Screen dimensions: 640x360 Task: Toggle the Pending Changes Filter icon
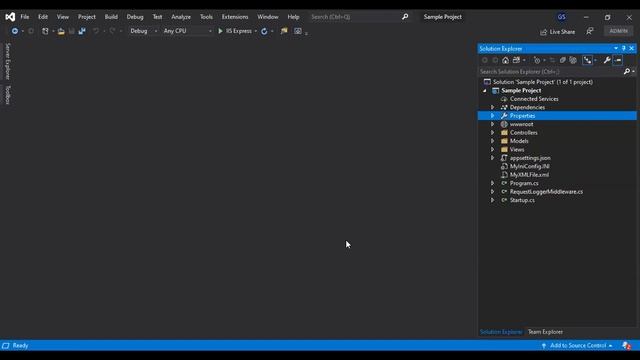(x=537, y=60)
